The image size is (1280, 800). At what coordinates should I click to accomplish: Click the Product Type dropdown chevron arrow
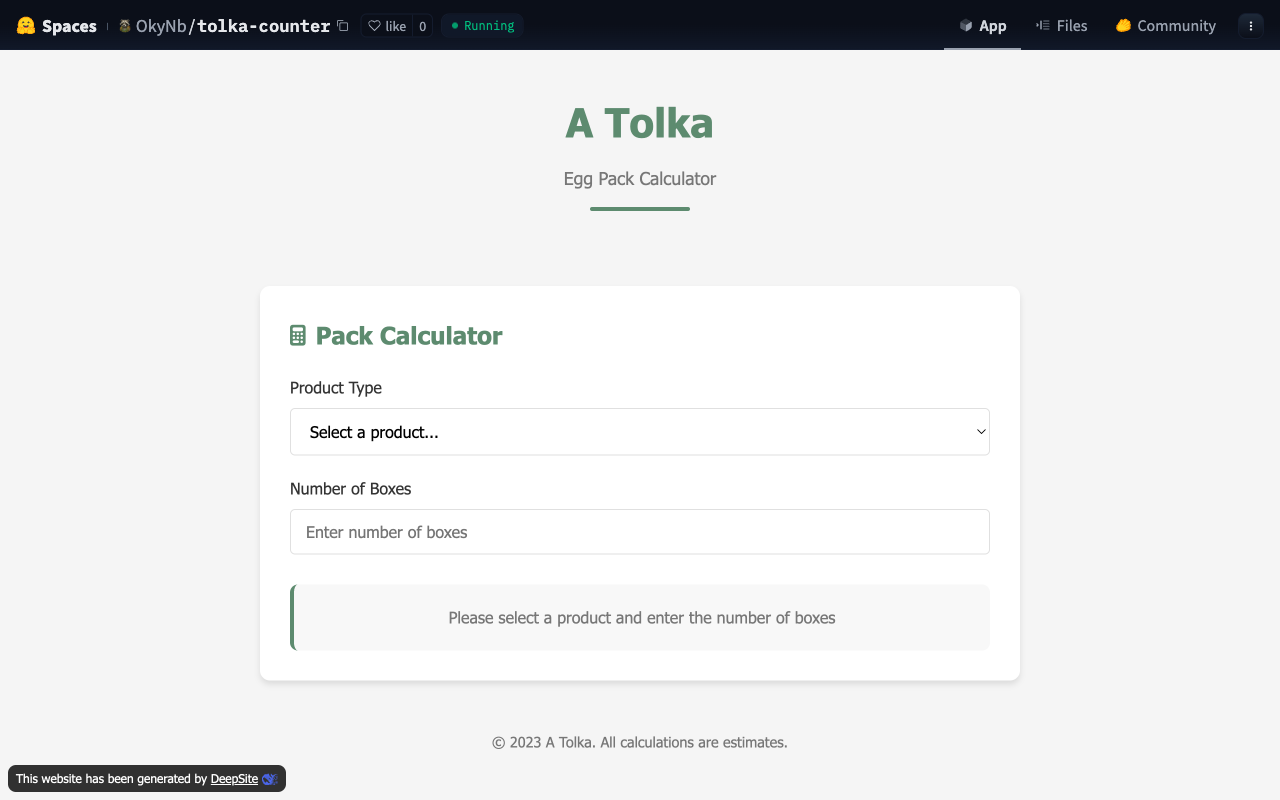981,432
